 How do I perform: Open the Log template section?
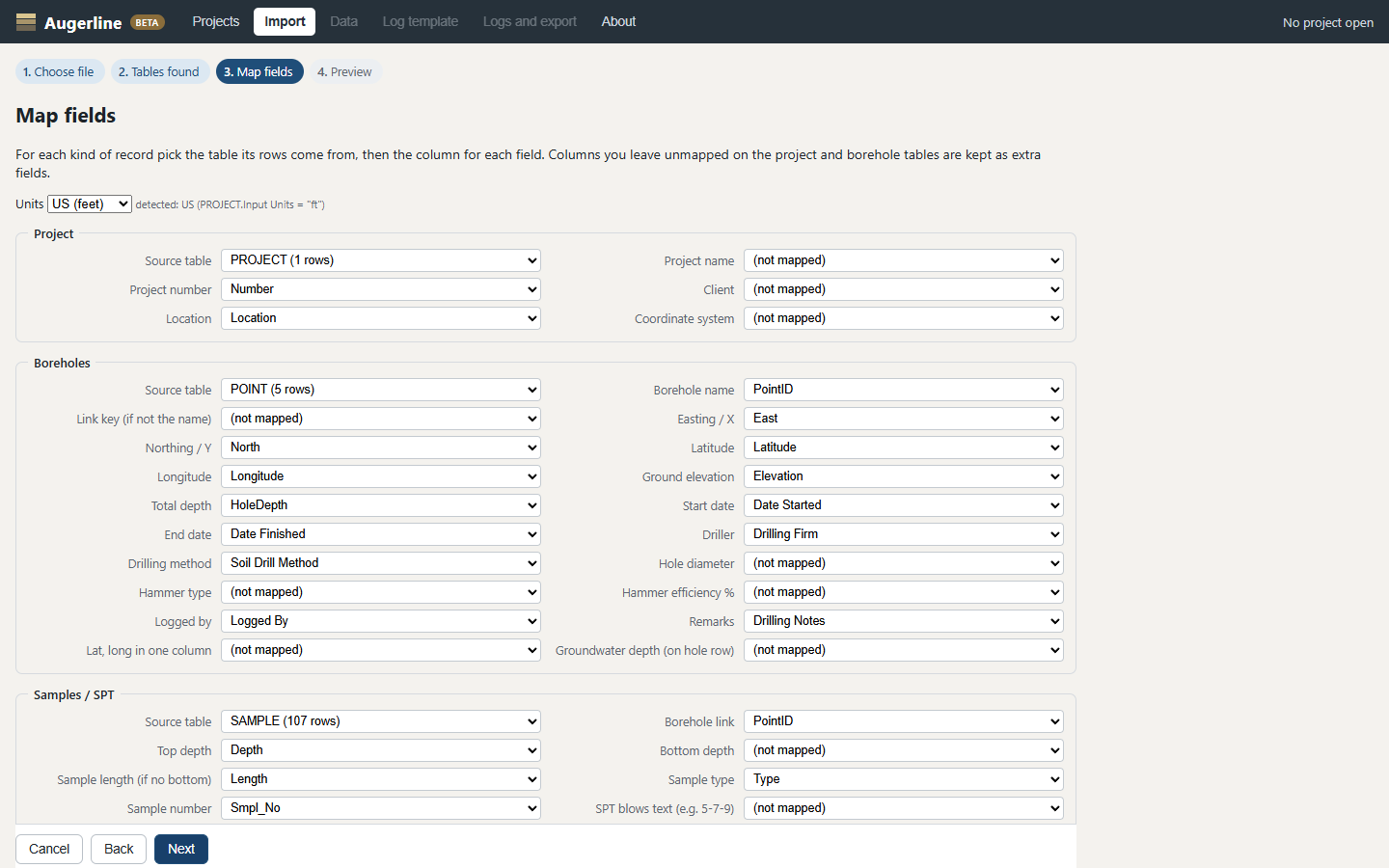click(x=420, y=21)
